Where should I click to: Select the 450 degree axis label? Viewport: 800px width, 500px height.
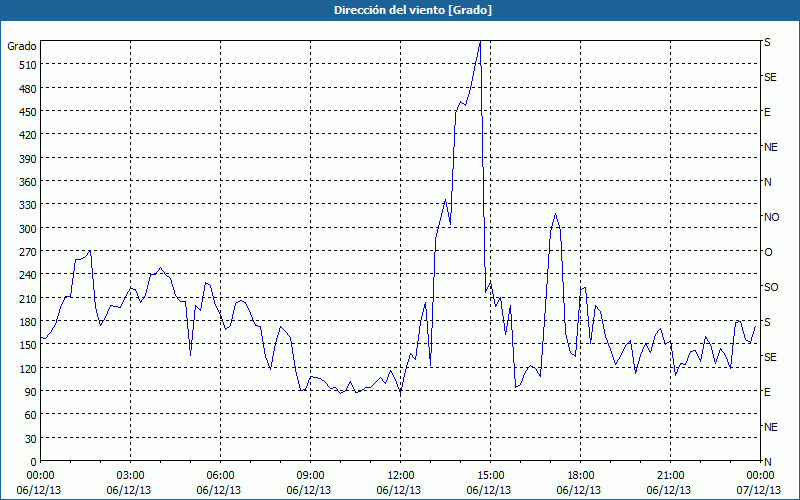[28, 112]
